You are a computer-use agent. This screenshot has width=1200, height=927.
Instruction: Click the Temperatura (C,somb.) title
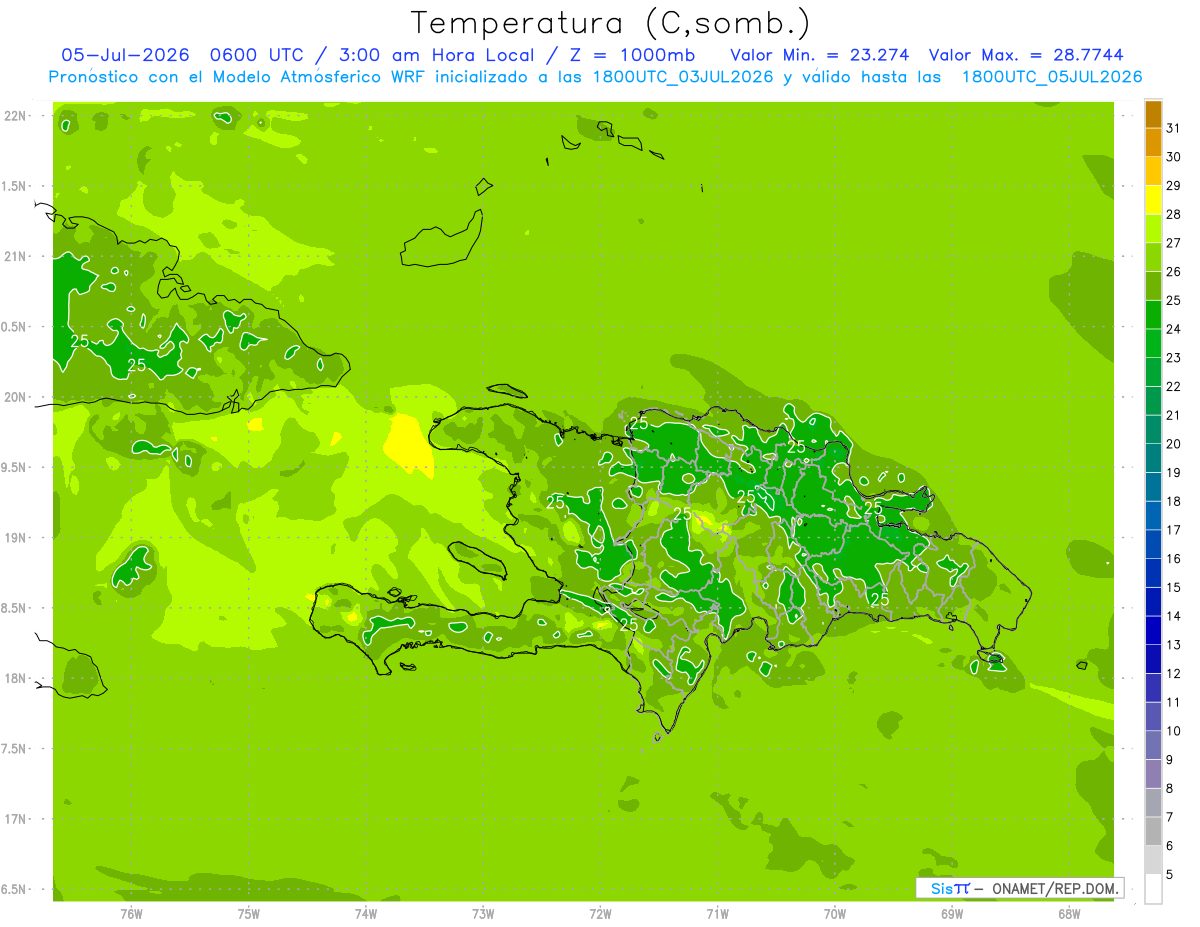[611, 23]
